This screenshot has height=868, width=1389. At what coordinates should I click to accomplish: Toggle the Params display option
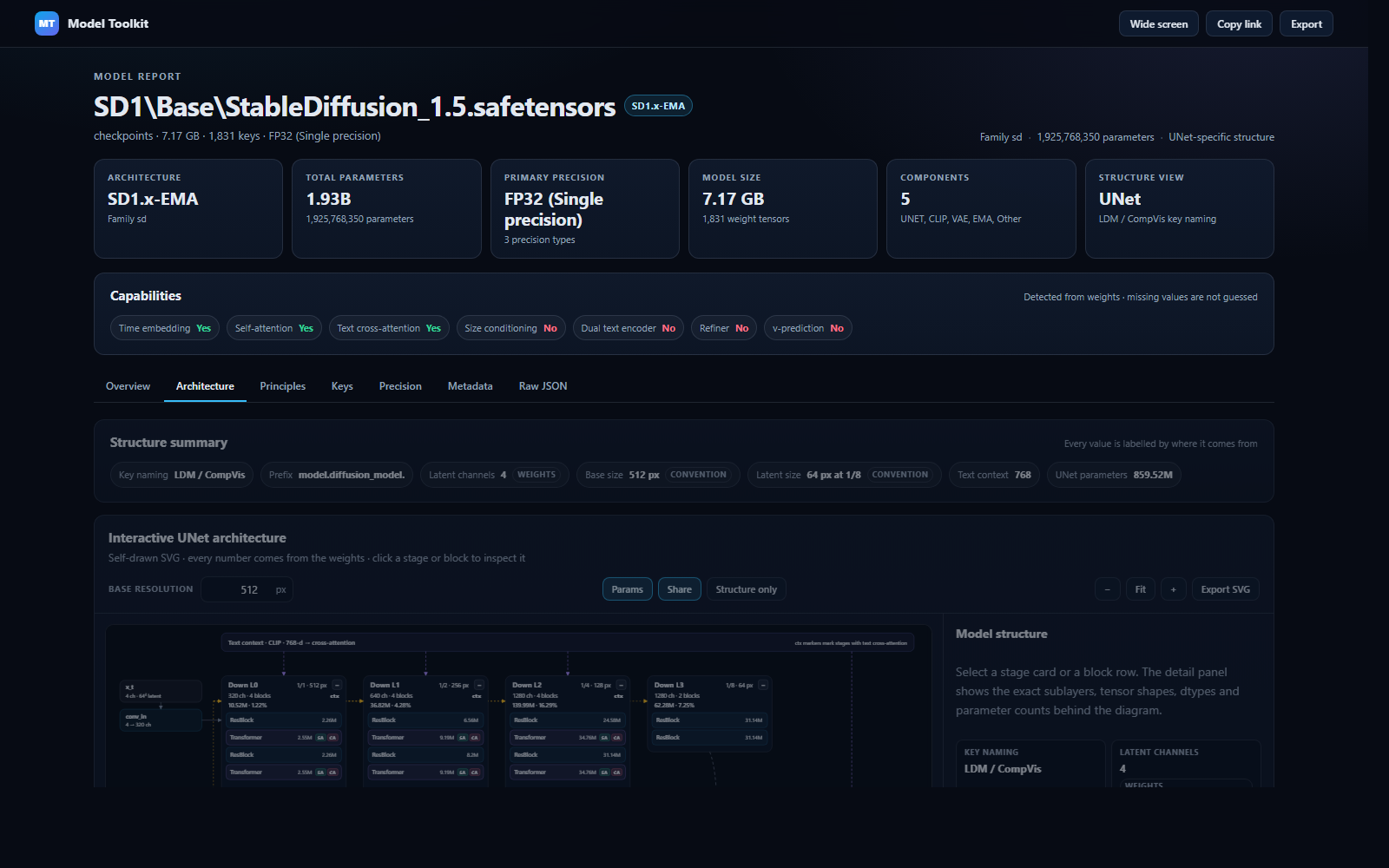coord(627,589)
